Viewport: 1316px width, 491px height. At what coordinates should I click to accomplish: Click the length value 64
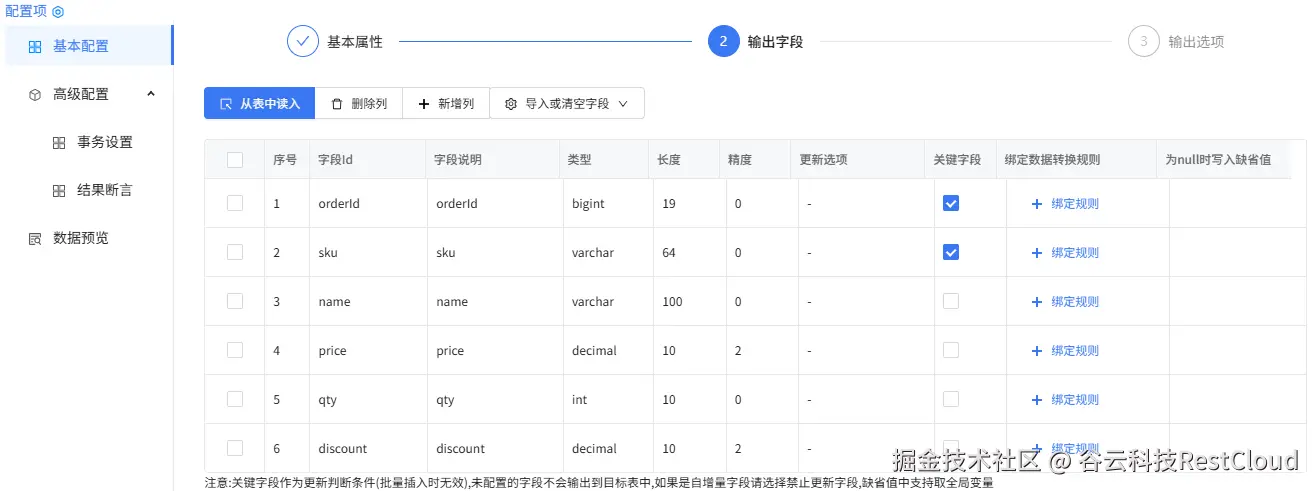click(x=669, y=252)
